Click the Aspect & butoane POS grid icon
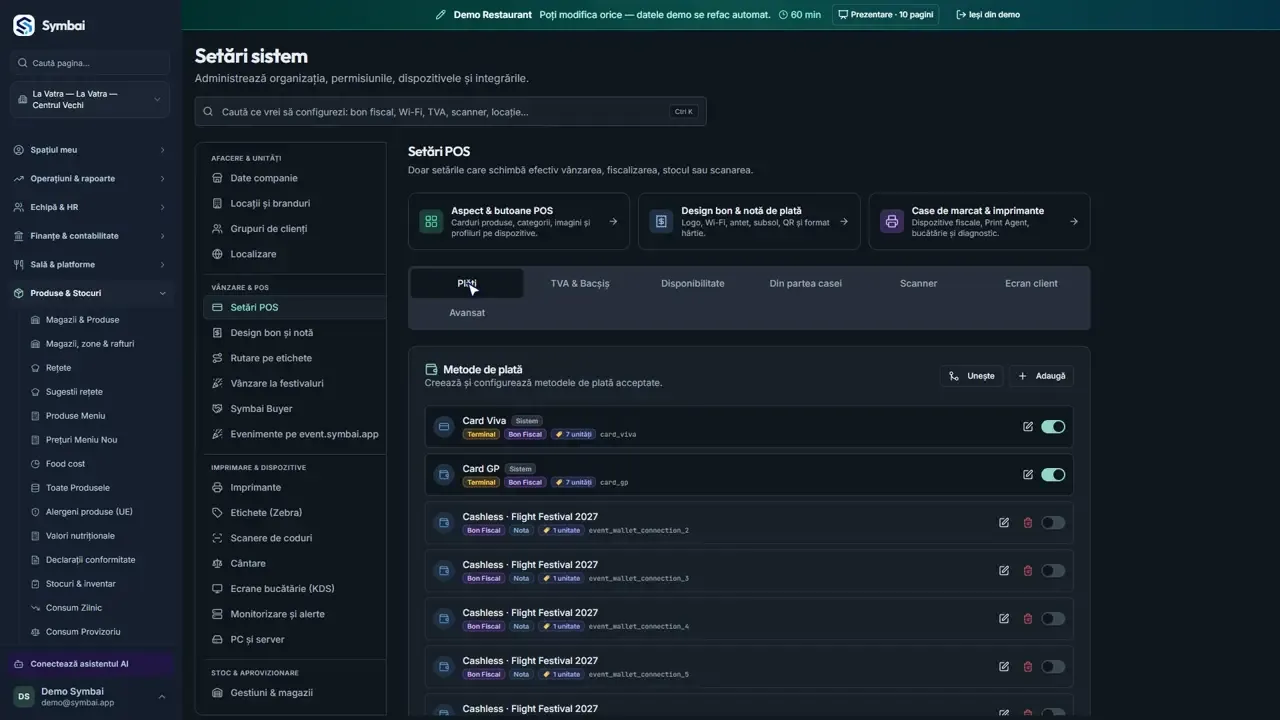 [431, 222]
